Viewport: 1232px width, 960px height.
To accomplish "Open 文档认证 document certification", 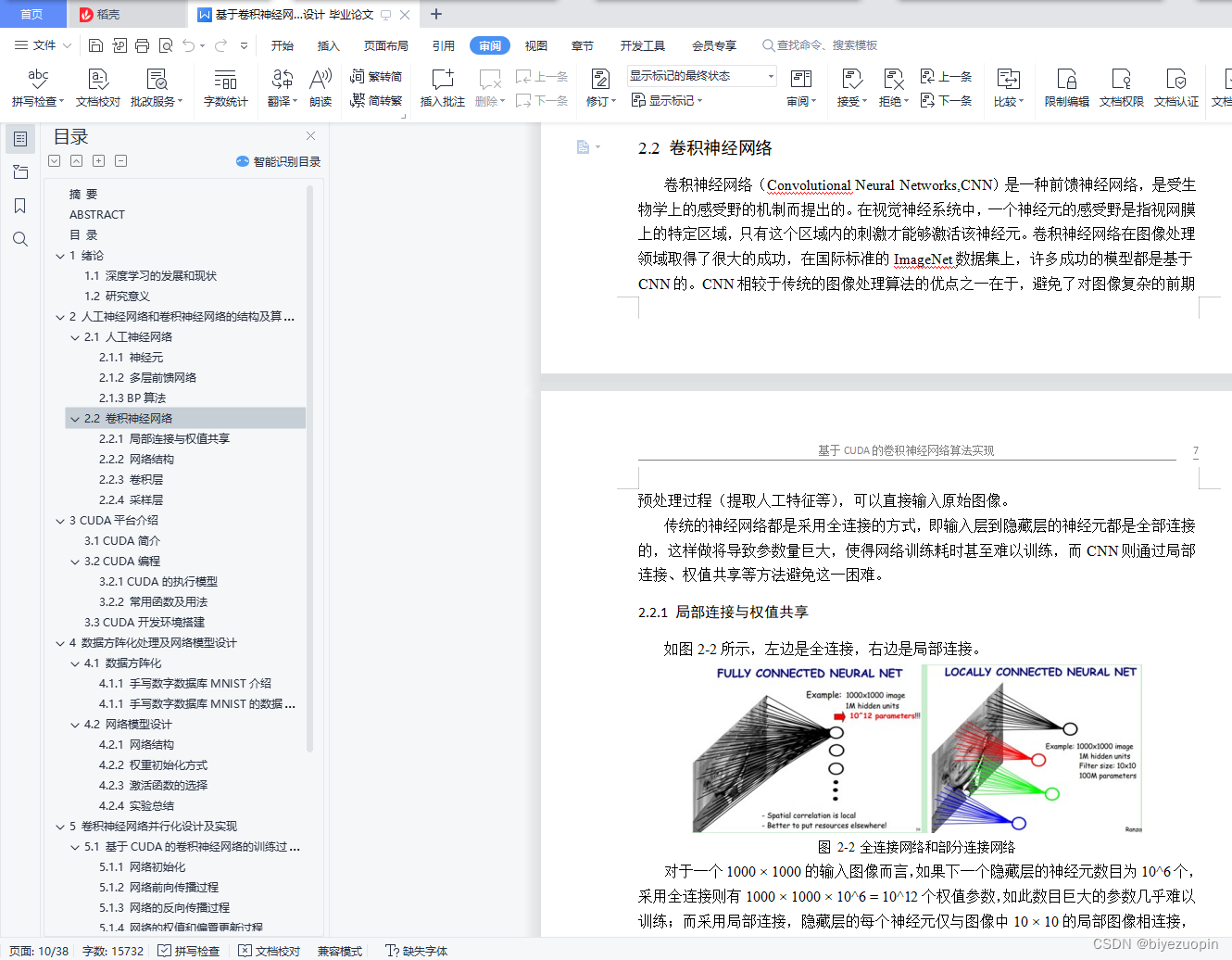I will (x=1176, y=88).
